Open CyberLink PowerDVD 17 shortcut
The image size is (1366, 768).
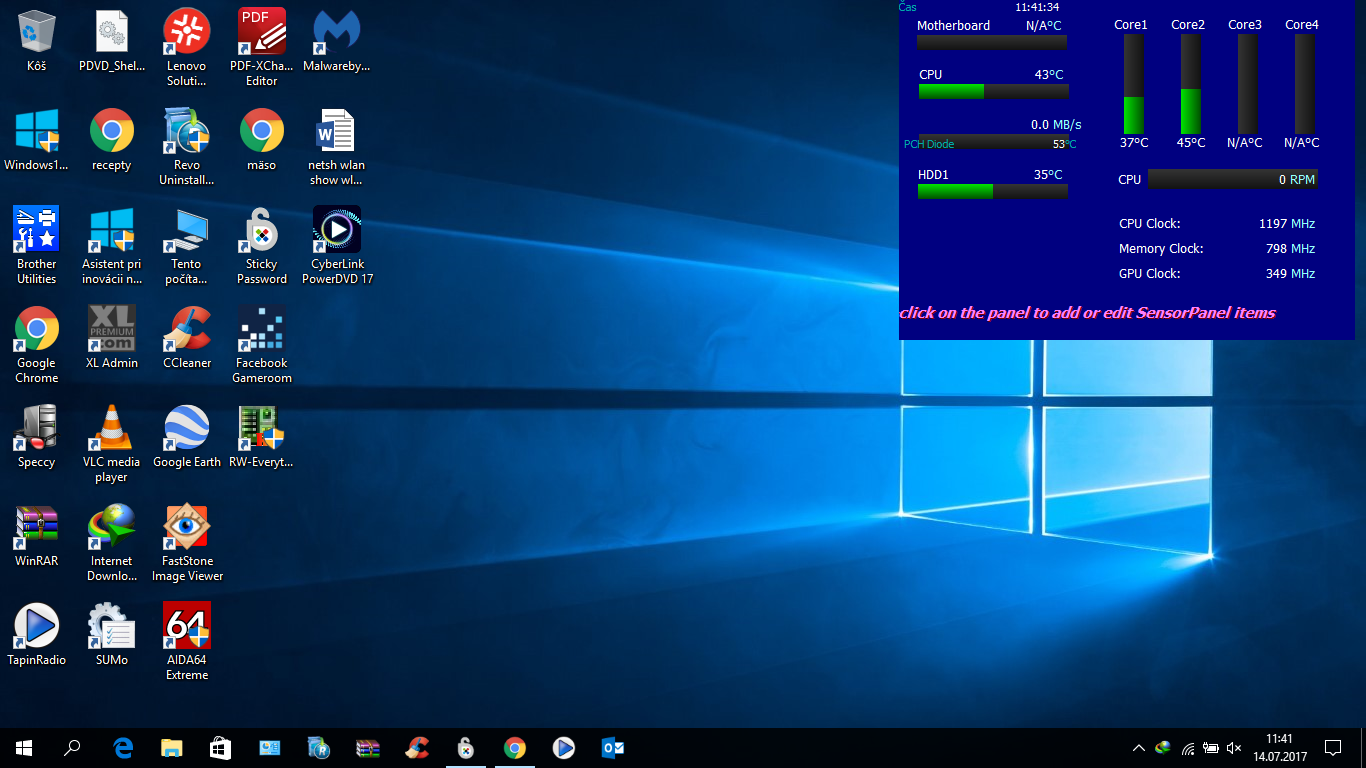pos(337,231)
